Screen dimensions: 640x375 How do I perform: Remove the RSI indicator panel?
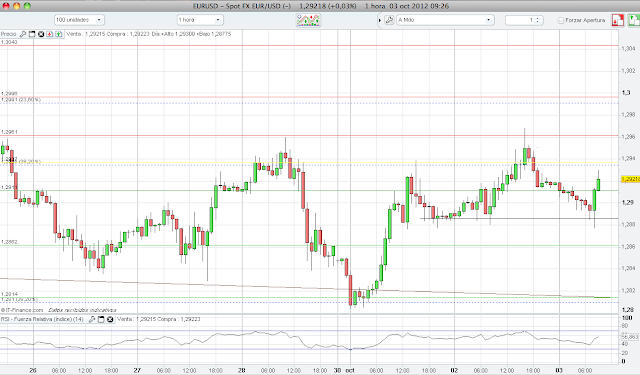tap(110, 319)
